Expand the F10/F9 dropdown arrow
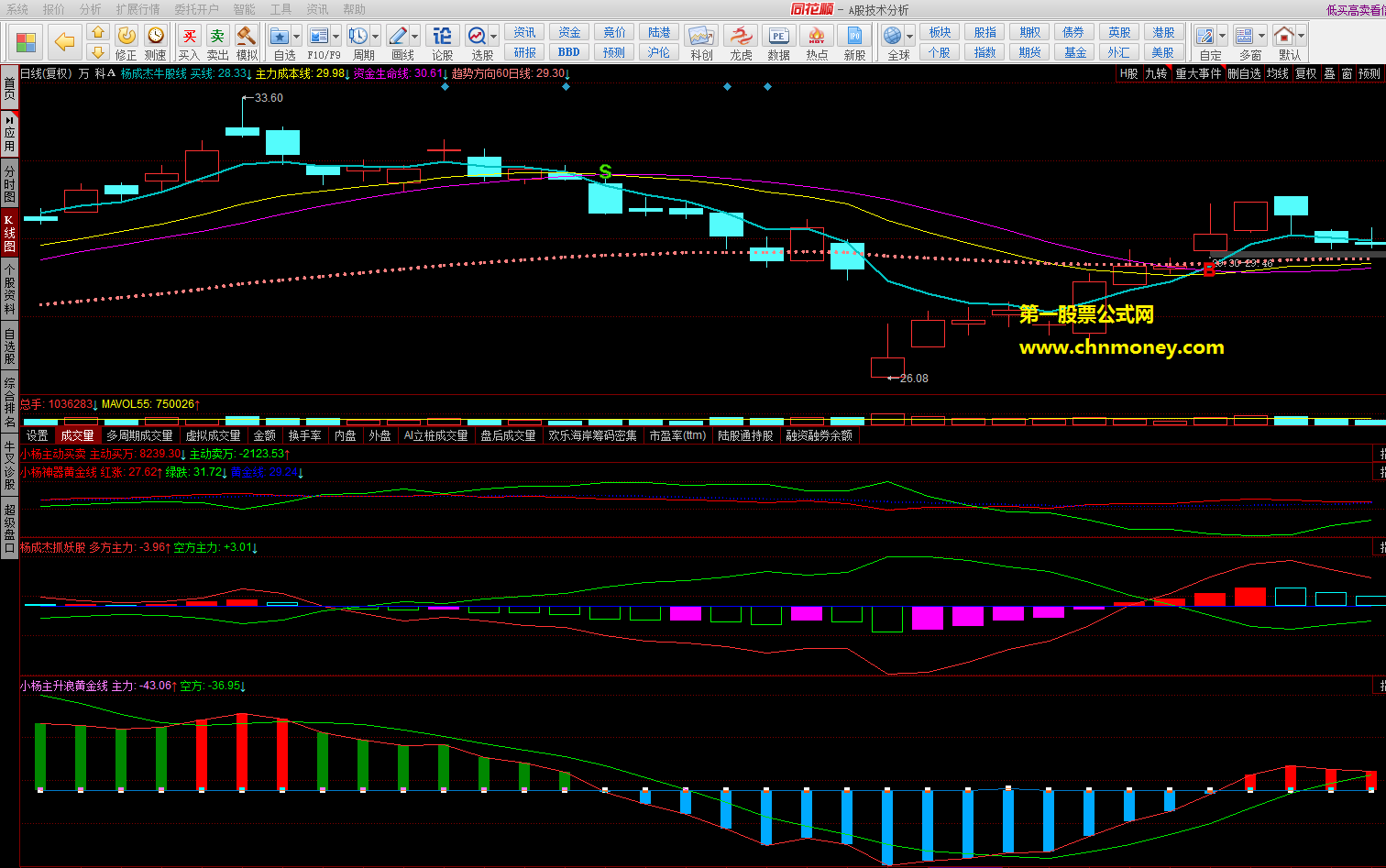The width and height of the screenshot is (1386, 868). click(x=336, y=36)
